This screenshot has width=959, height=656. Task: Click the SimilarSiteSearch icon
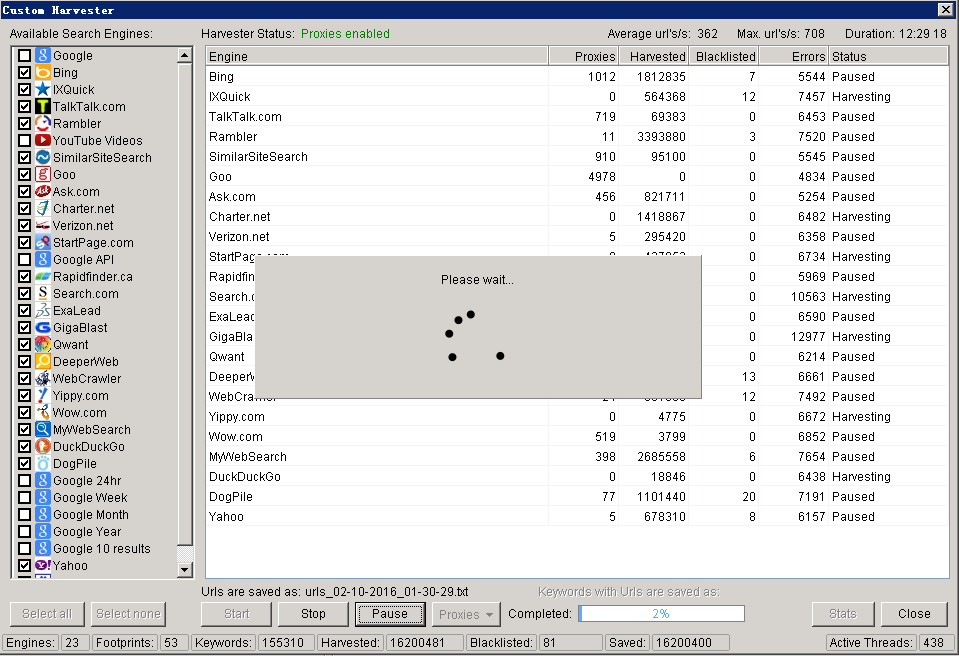pyautogui.click(x=42, y=158)
